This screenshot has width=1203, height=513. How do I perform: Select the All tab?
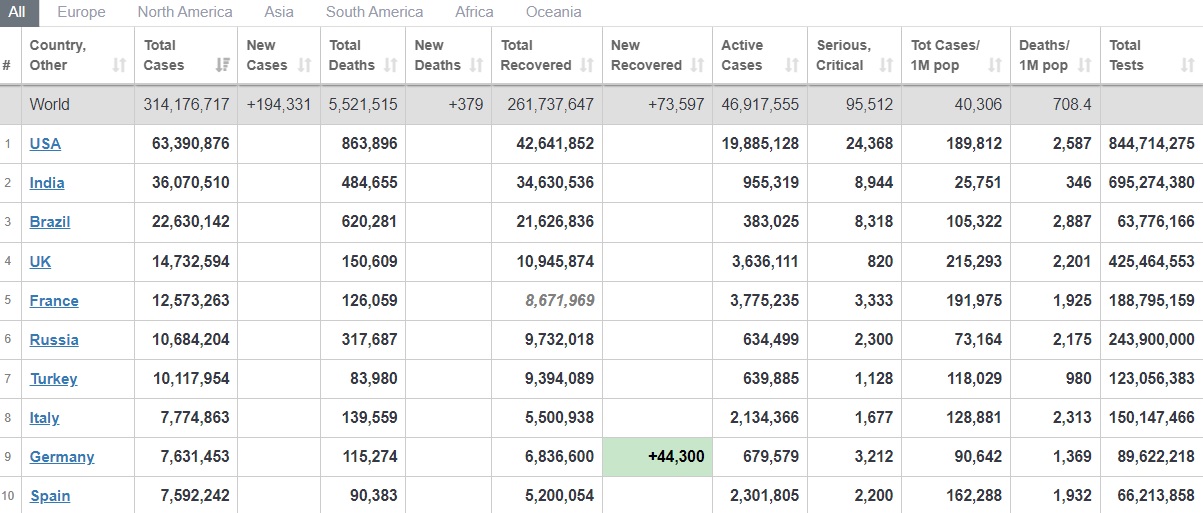(x=20, y=12)
